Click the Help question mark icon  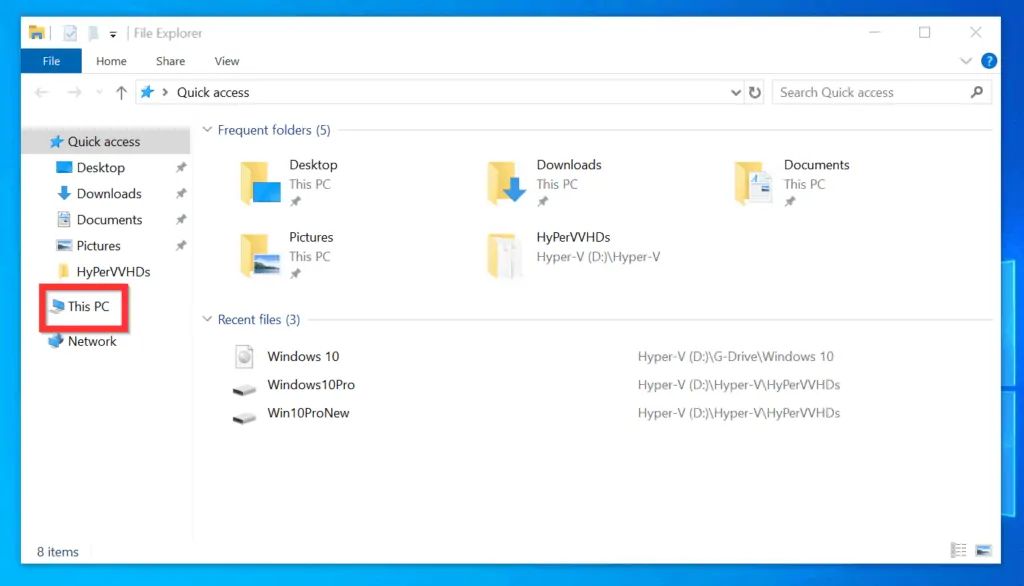pos(989,61)
